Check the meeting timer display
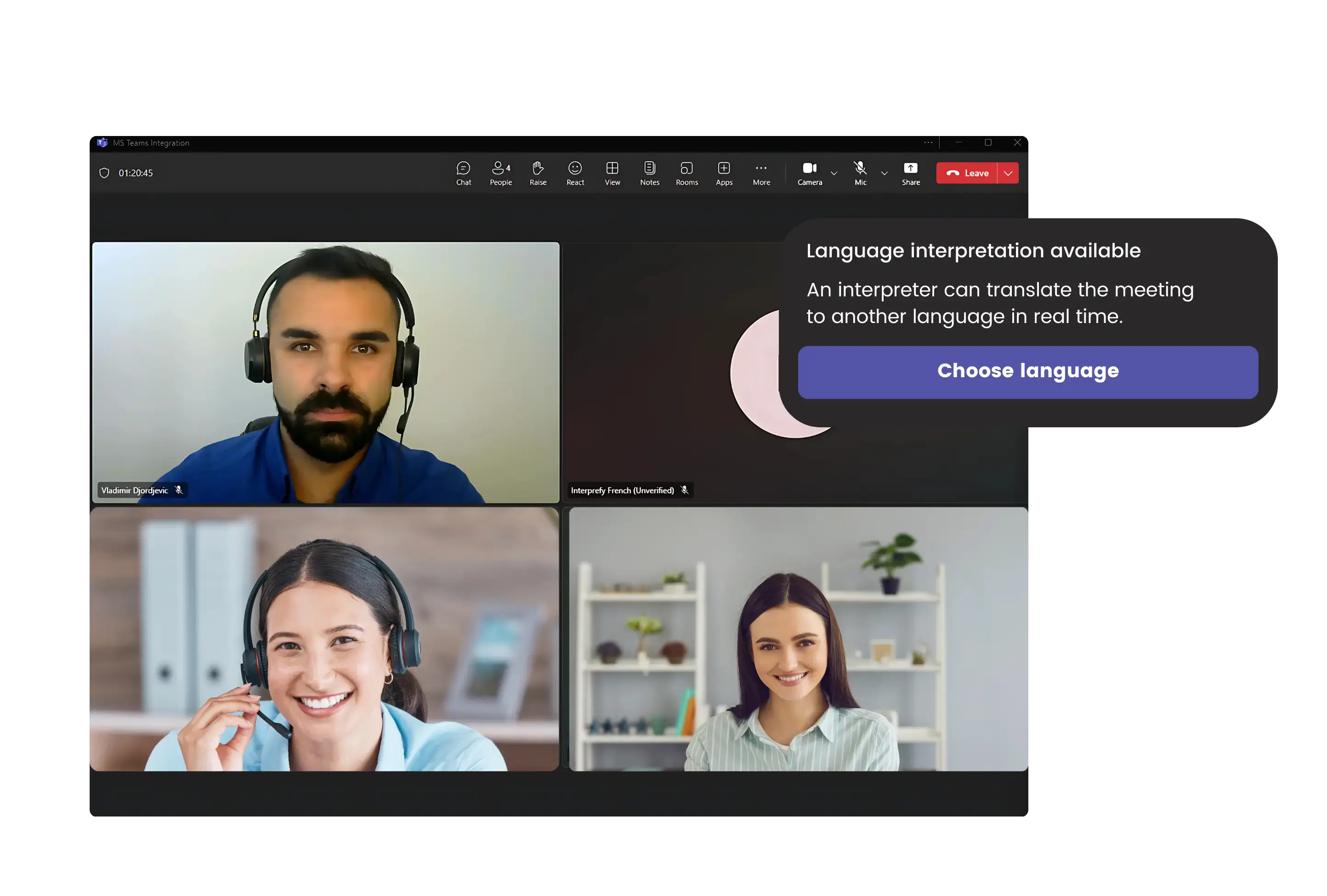1327x896 pixels. point(136,173)
